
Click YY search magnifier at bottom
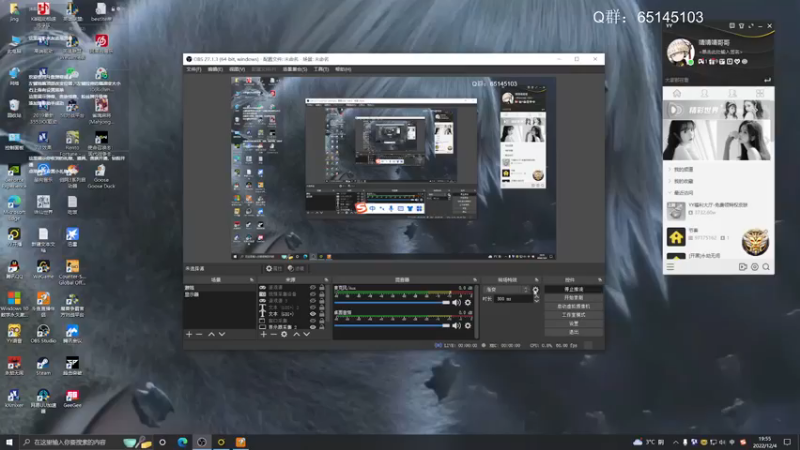766,267
